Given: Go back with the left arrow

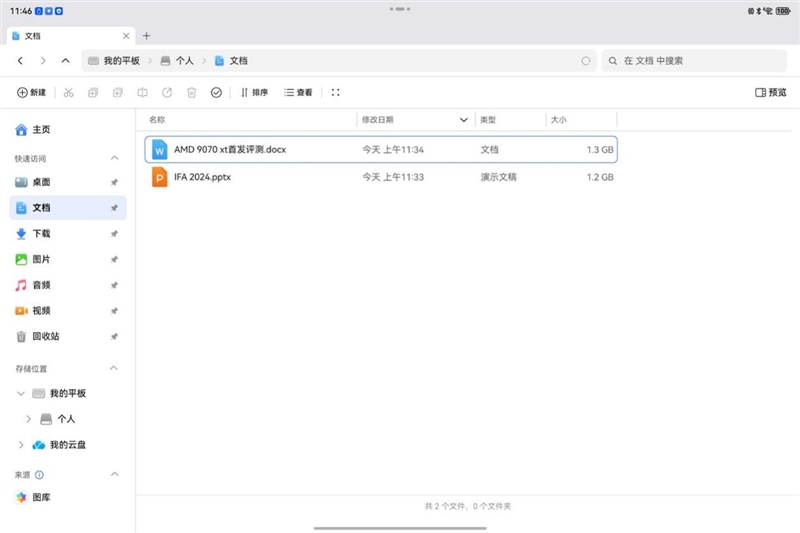Looking at the screenshot, I should tap(20, 61).
